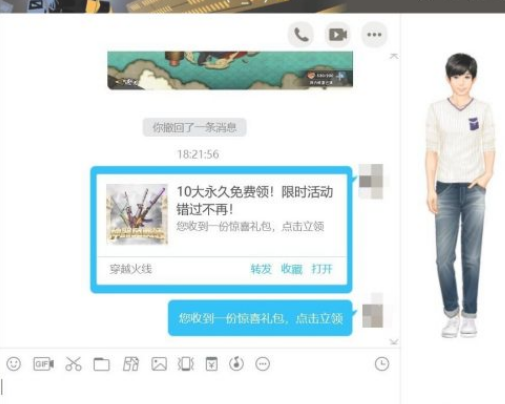Open more options ellipsis at top

click(x=374, y=34)
